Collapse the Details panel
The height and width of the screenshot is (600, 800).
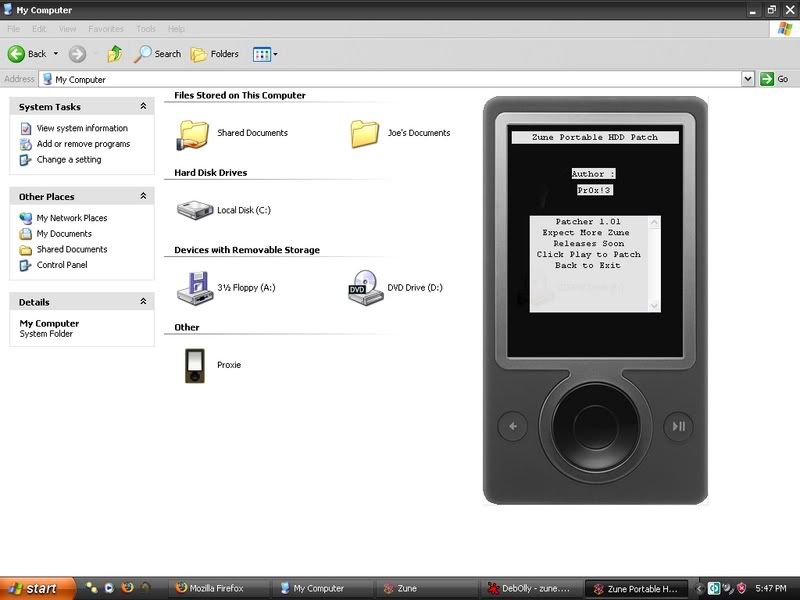click(143, 302)
